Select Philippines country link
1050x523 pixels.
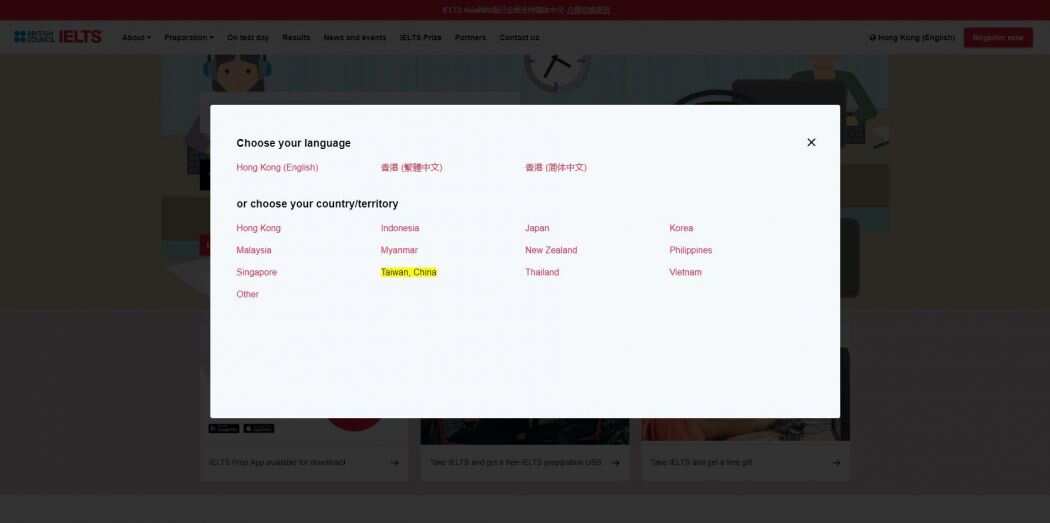(x=690, y=250)
